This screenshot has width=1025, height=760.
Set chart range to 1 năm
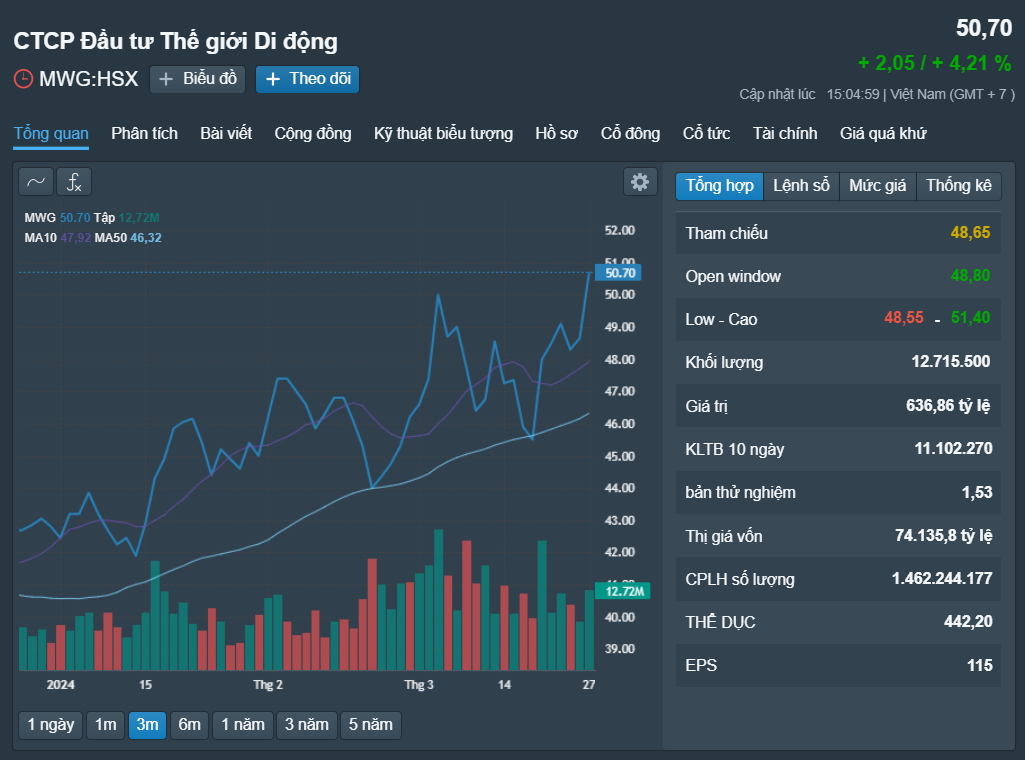(243, 725)
